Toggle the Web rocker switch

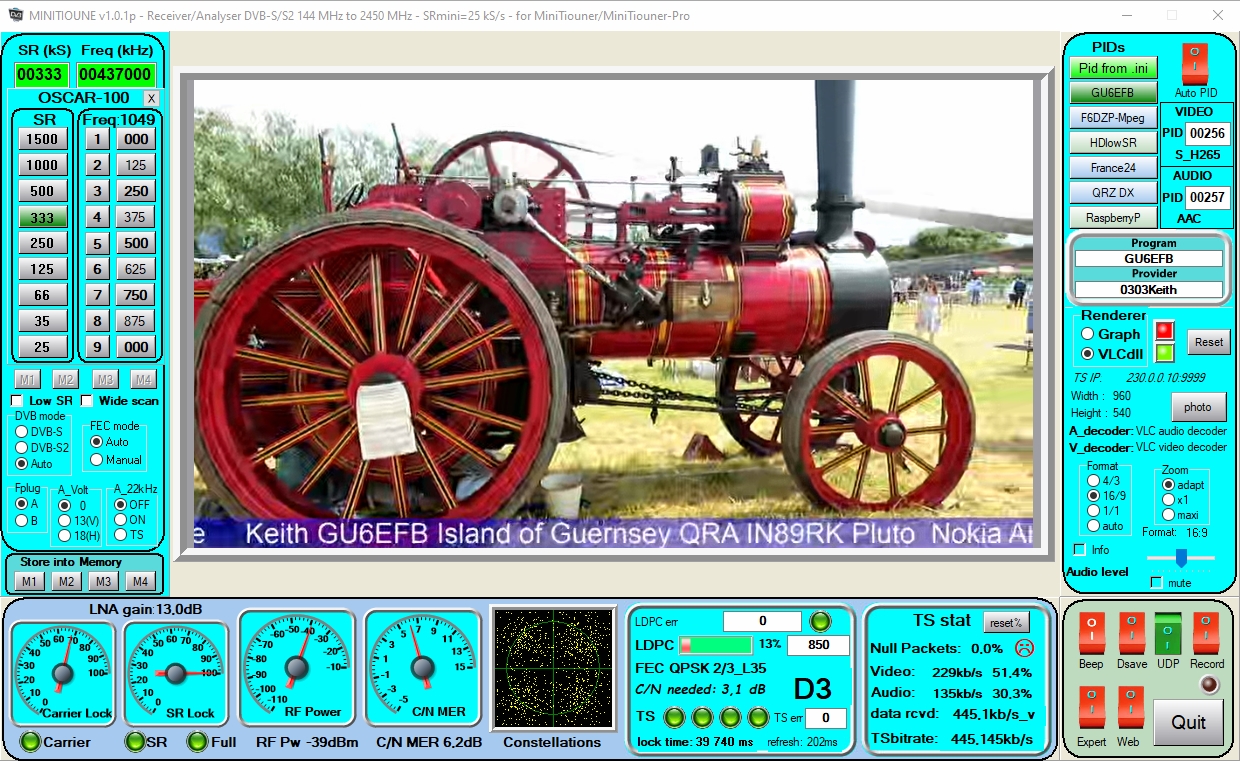pos(1130,709)
